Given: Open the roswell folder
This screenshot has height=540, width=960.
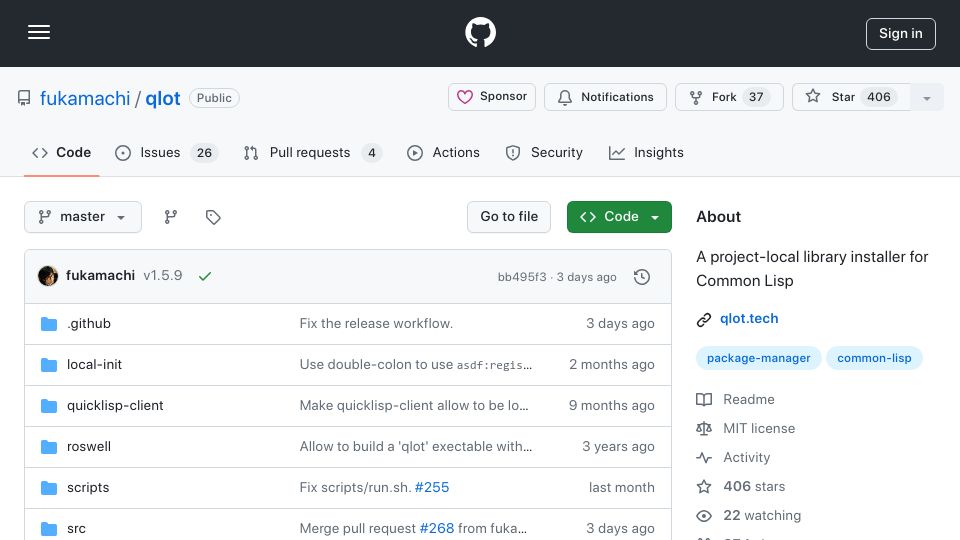Looking at the screenshot, I should 89,446.
